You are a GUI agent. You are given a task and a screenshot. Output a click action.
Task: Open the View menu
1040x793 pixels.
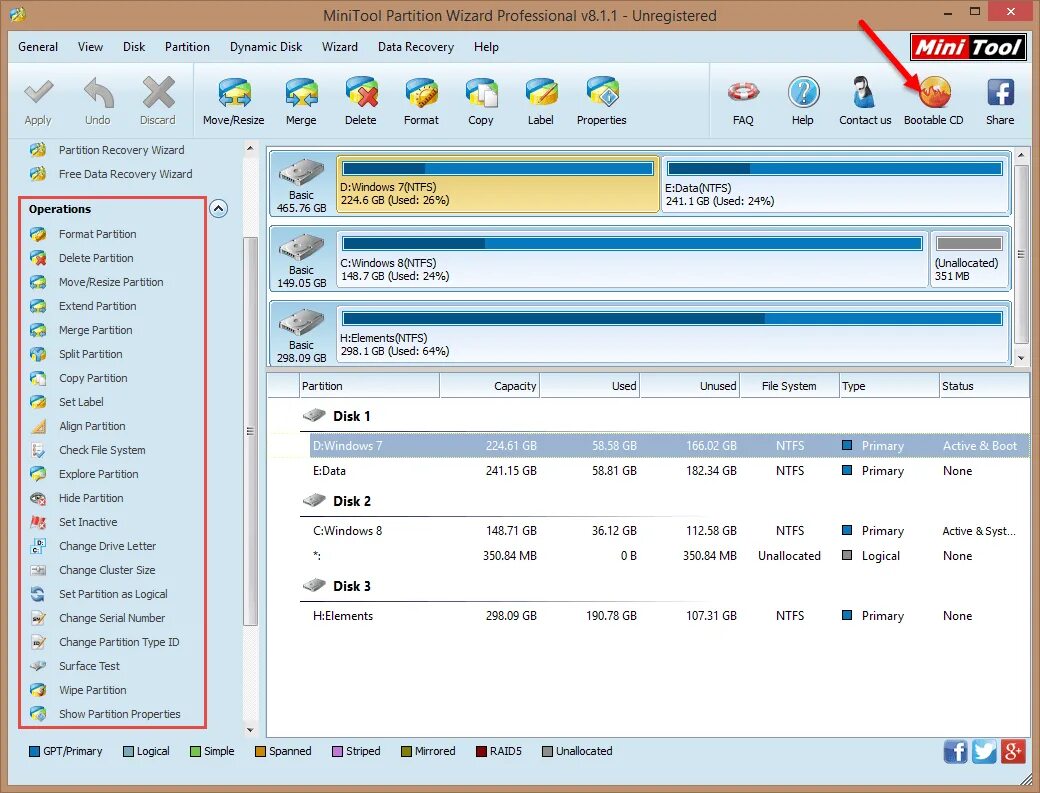90,47
